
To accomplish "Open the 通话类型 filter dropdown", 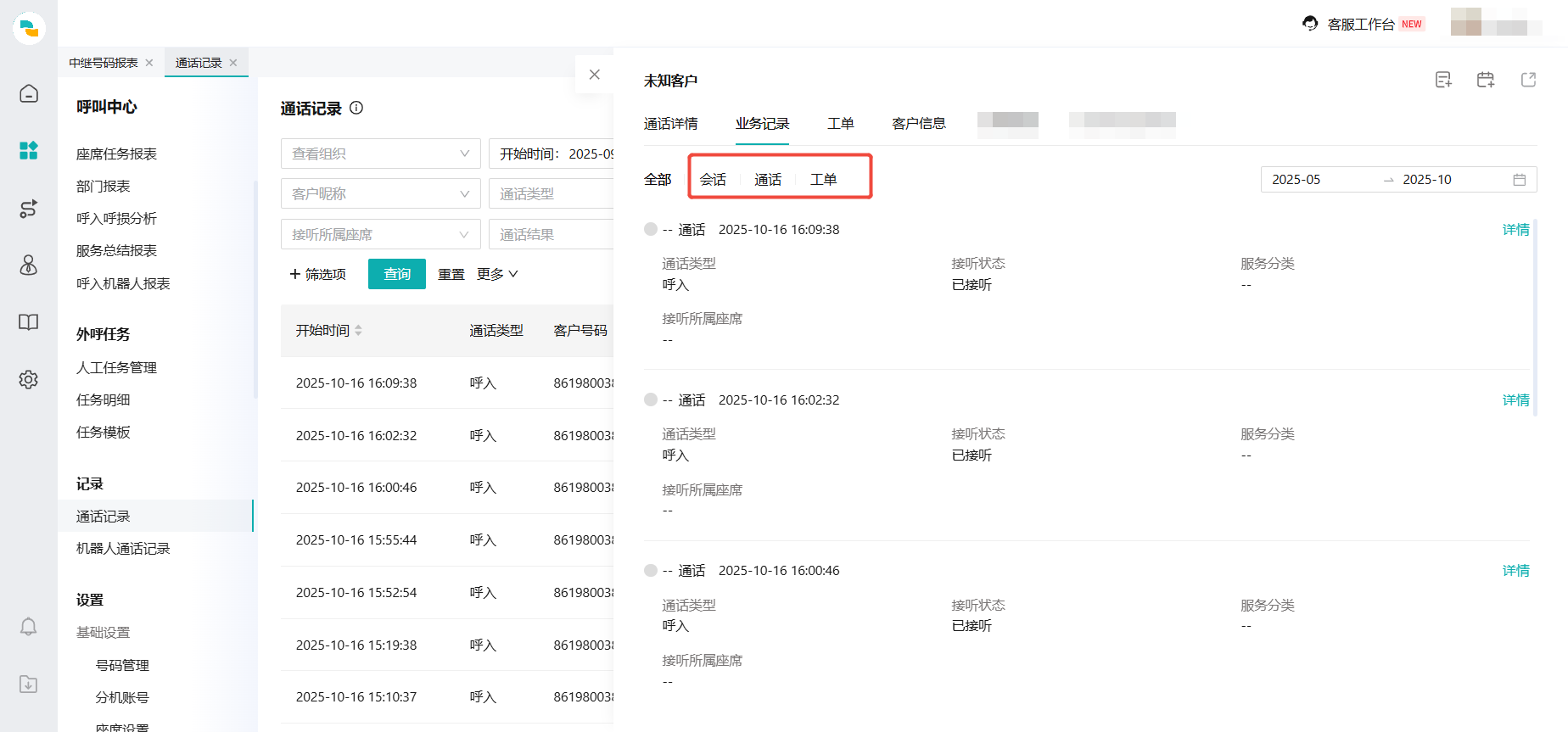I will [x=552, y=193].
